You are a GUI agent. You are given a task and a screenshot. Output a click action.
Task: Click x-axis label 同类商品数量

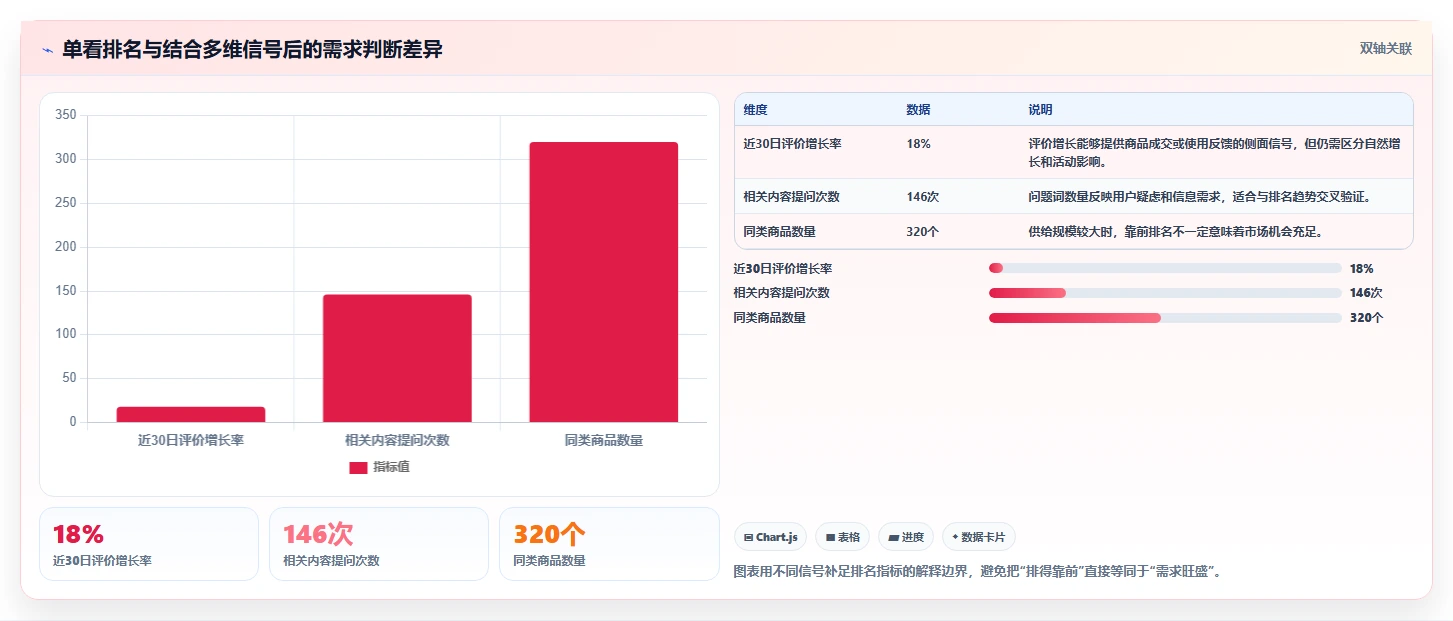(604, 440)
